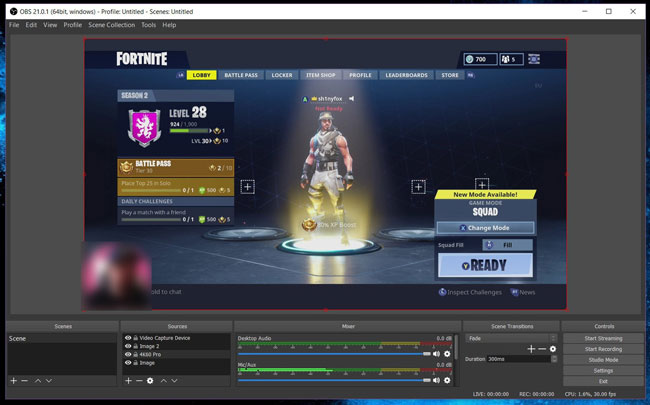Image resolution: width=650 pixels, height=405 pixels.
Task: Adjust the Duration spinner arrows
Action: coord(554,359)
